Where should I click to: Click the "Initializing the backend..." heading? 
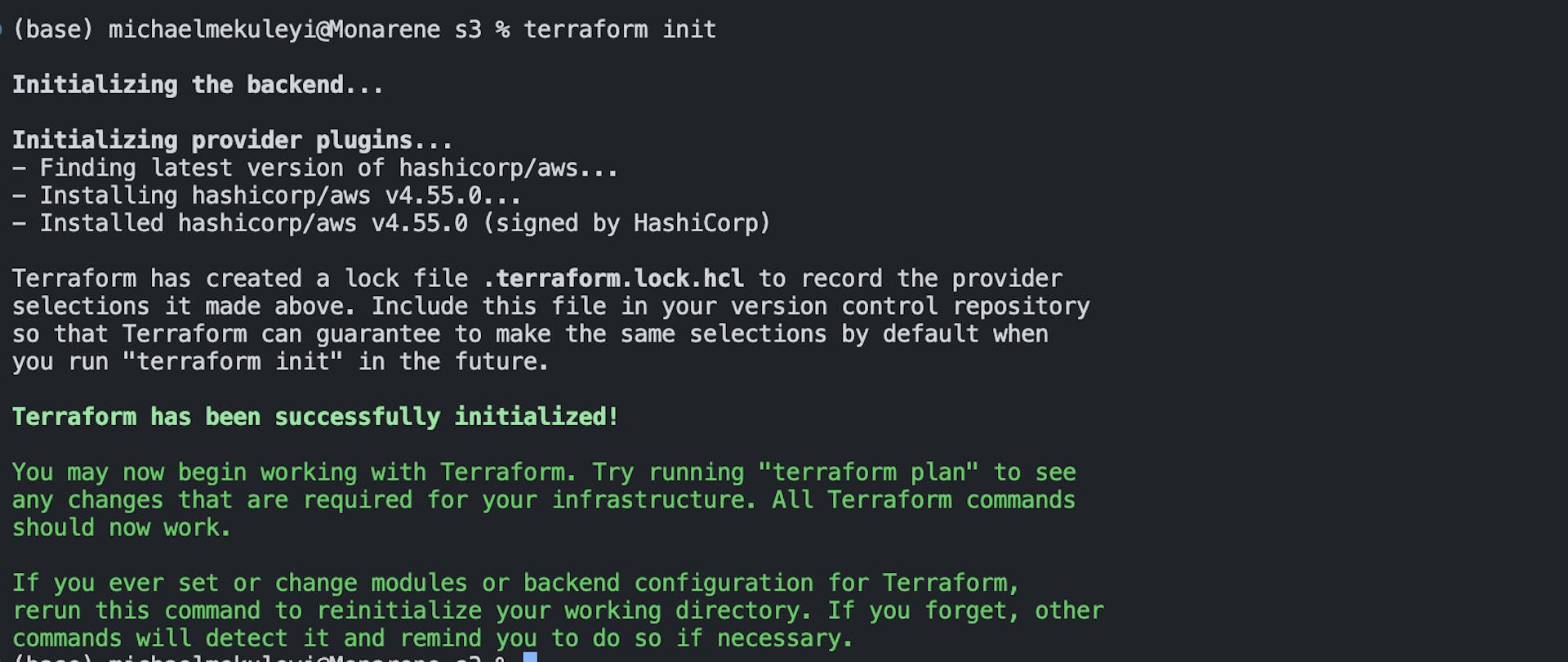pyautogui.click(x=197, y=85)
